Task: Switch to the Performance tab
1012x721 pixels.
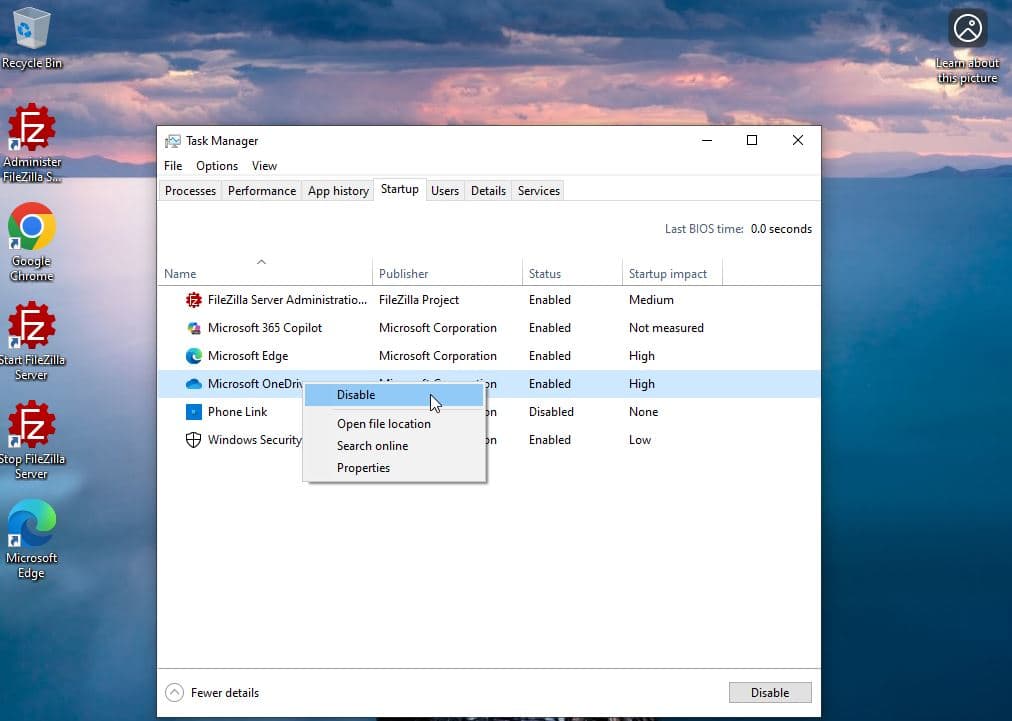Action: [x=262, y=191]
